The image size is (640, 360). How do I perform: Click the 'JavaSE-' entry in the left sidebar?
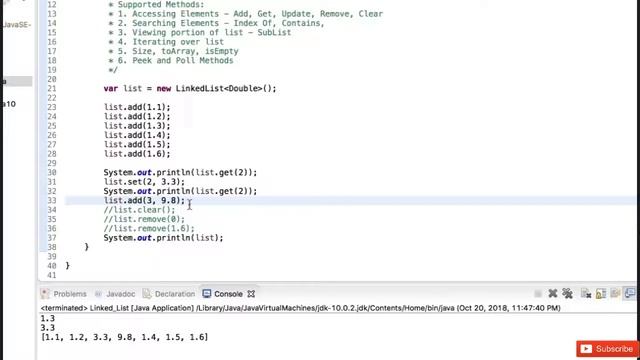[x=17, y=25]
